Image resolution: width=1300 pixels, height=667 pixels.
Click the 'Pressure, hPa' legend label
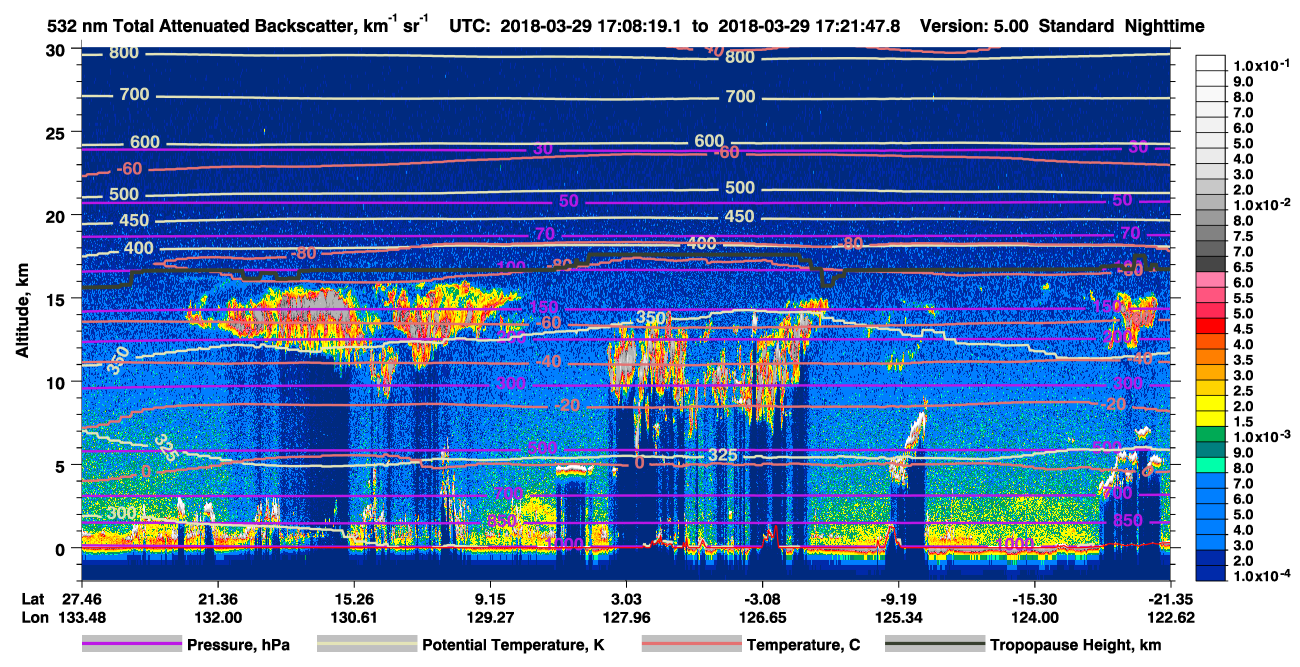click(x=239, y=645)
